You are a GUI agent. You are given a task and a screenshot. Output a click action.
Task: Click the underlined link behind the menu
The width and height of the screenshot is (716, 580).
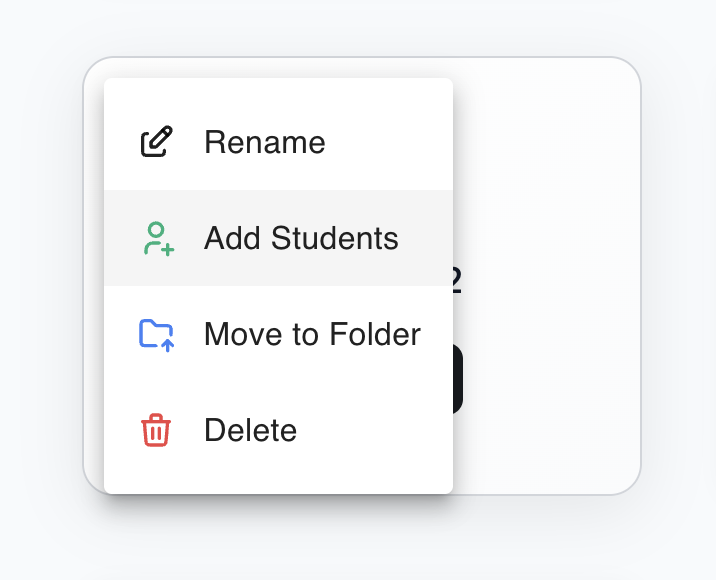(x=457, y=280)
